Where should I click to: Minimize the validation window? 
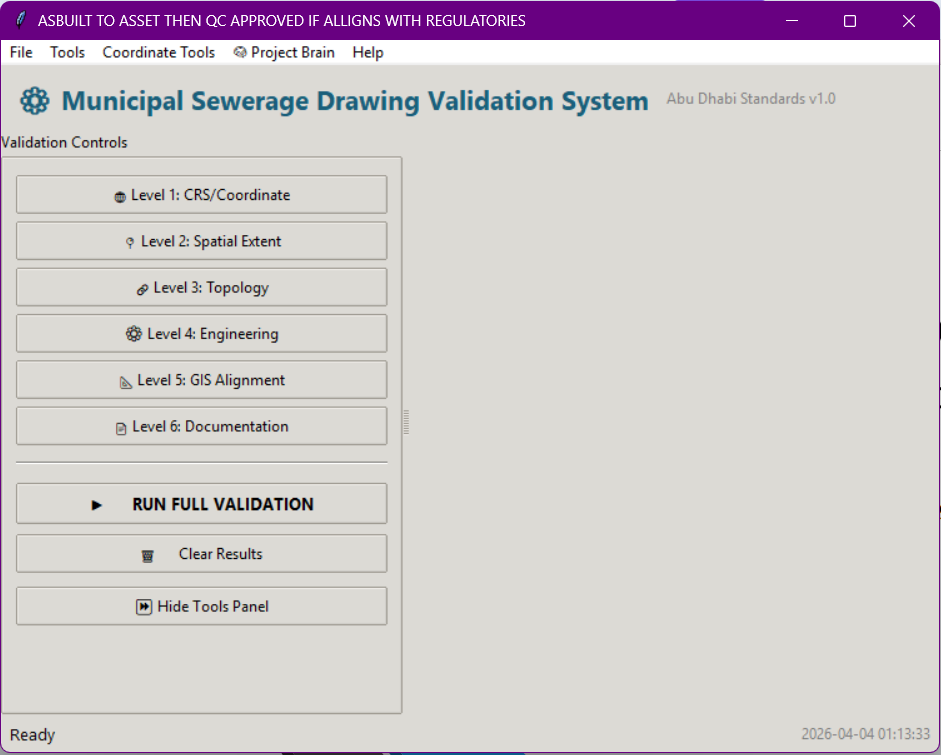(792, 20)
